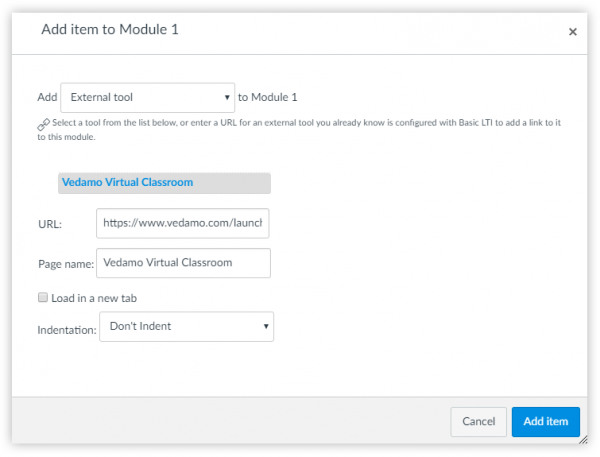Image resolution: width=600 pixels, height=457 pixels.
Task: Click the dialog resize handle in the corner
Action: pos(583,440)
